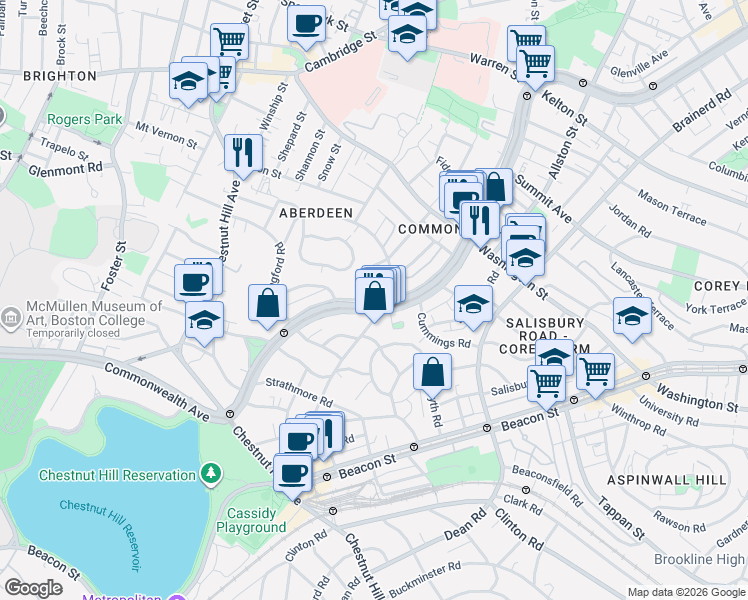Screen dimensions: 748x600
Task: Click the Brookline High label
Action: coord(700,559)
